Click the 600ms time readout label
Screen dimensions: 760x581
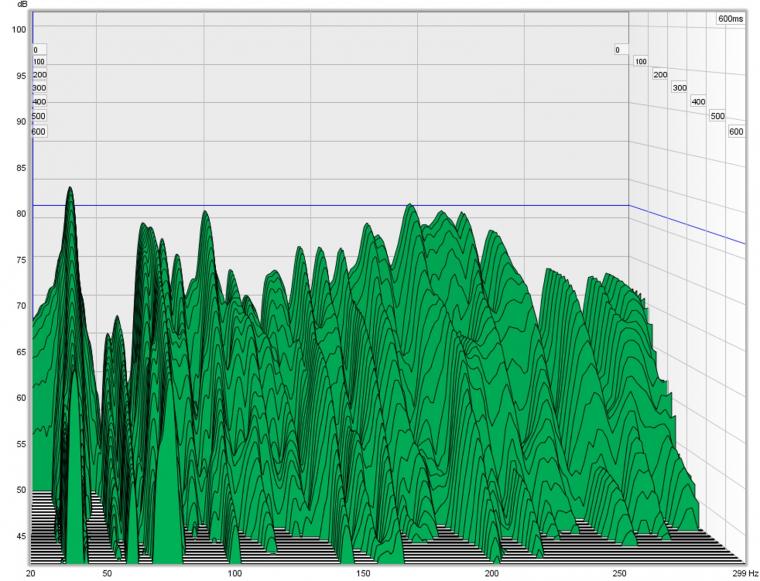[730, 18]
